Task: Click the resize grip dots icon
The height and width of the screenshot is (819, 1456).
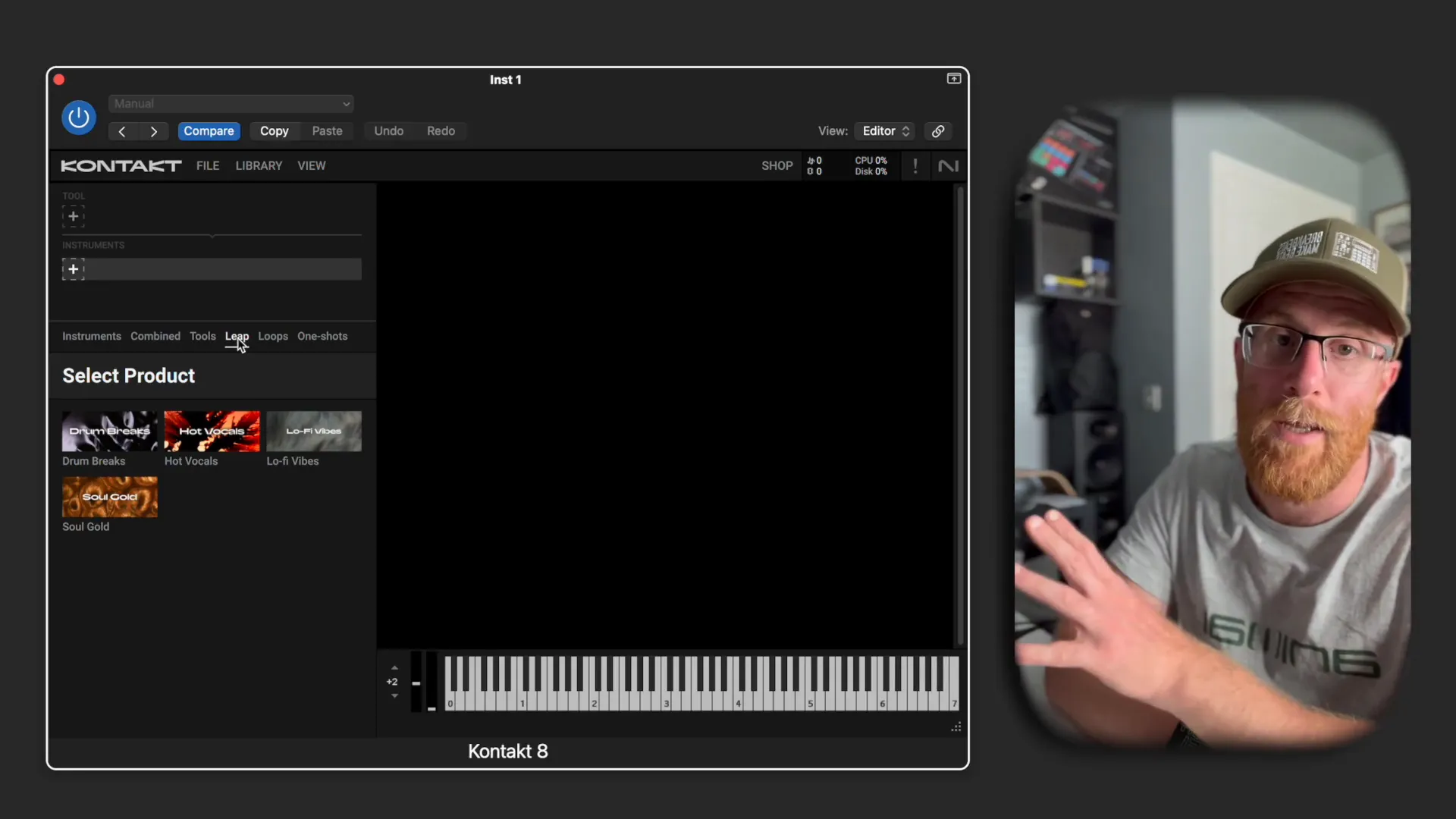Action: [x=956, y=727]
